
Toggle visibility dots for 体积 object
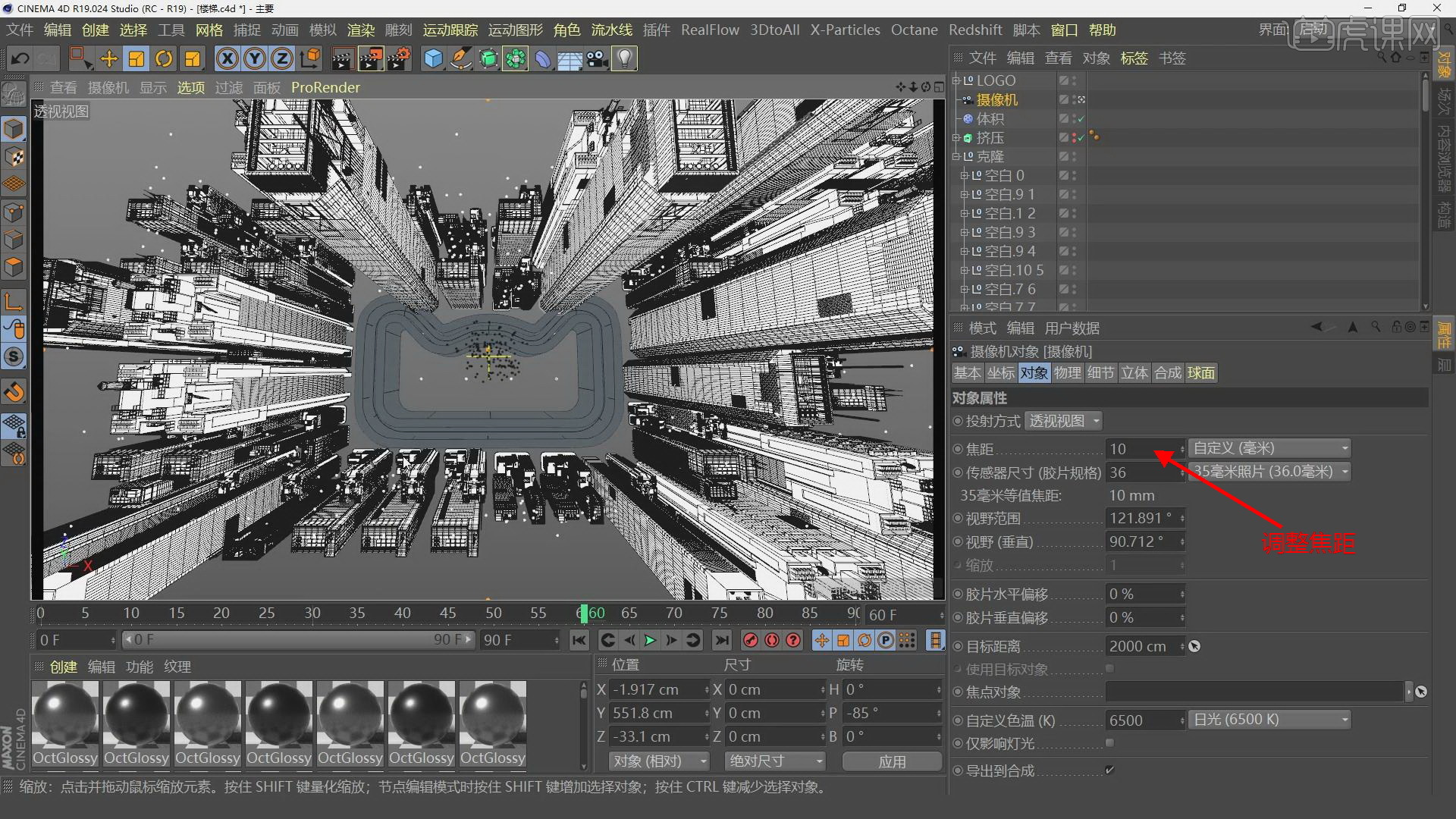[x=1074, y=119]
